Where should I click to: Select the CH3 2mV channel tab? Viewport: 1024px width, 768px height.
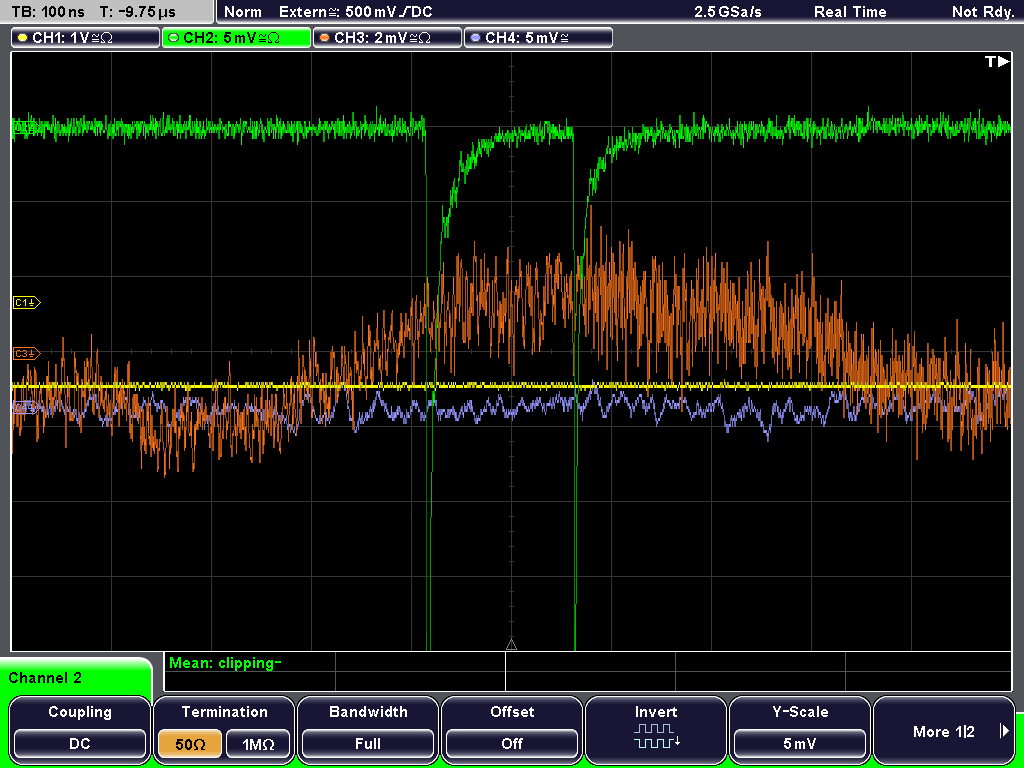pos(387,38)
